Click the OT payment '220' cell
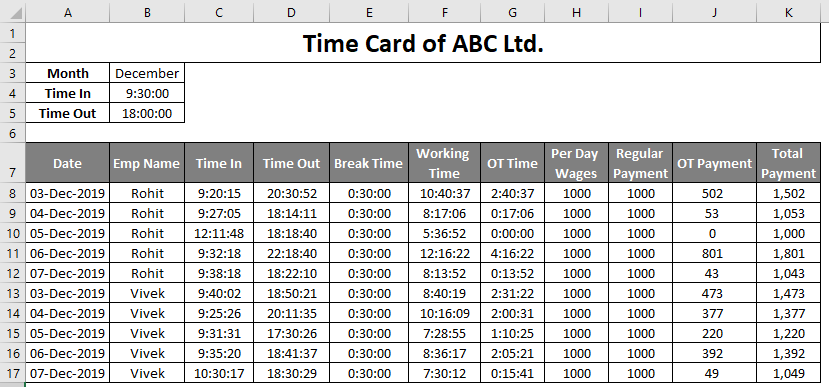The image size is (829, 387). [x=714, y=334]
